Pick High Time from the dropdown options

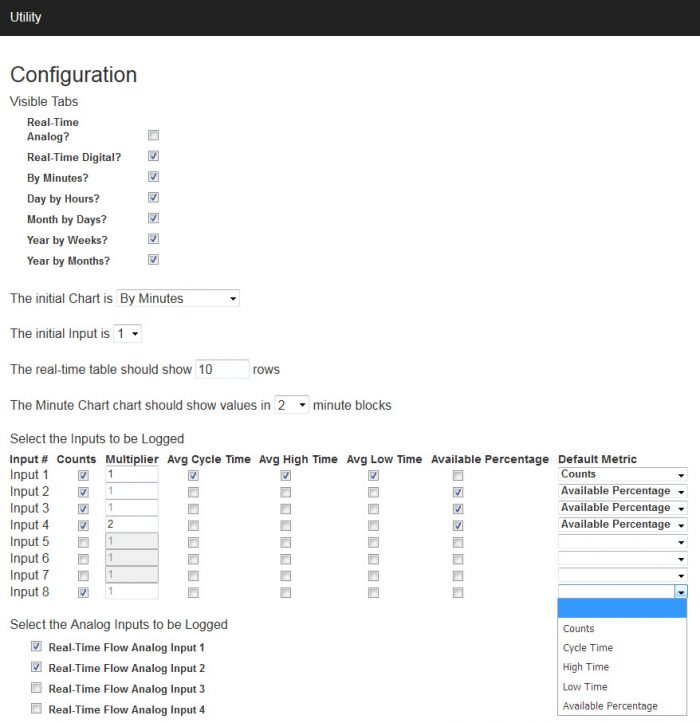point(586,667)
